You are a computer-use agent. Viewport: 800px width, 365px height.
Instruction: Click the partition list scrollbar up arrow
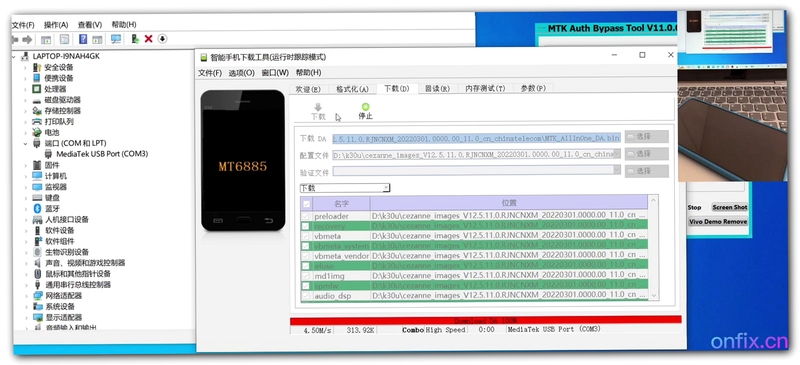[x=654, y=201]
